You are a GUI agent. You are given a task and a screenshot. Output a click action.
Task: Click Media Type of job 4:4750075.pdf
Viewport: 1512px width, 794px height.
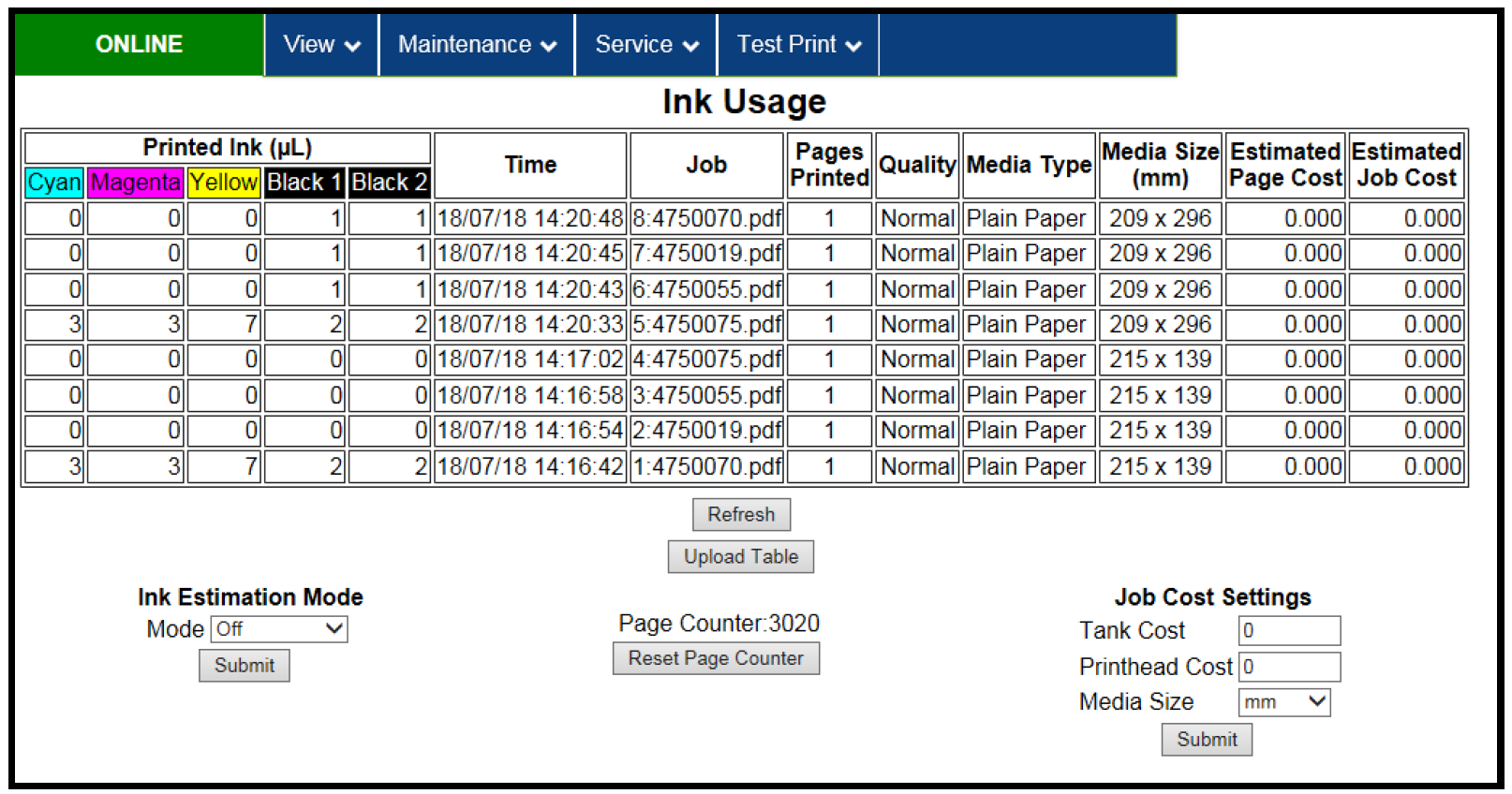(1029, 360)
